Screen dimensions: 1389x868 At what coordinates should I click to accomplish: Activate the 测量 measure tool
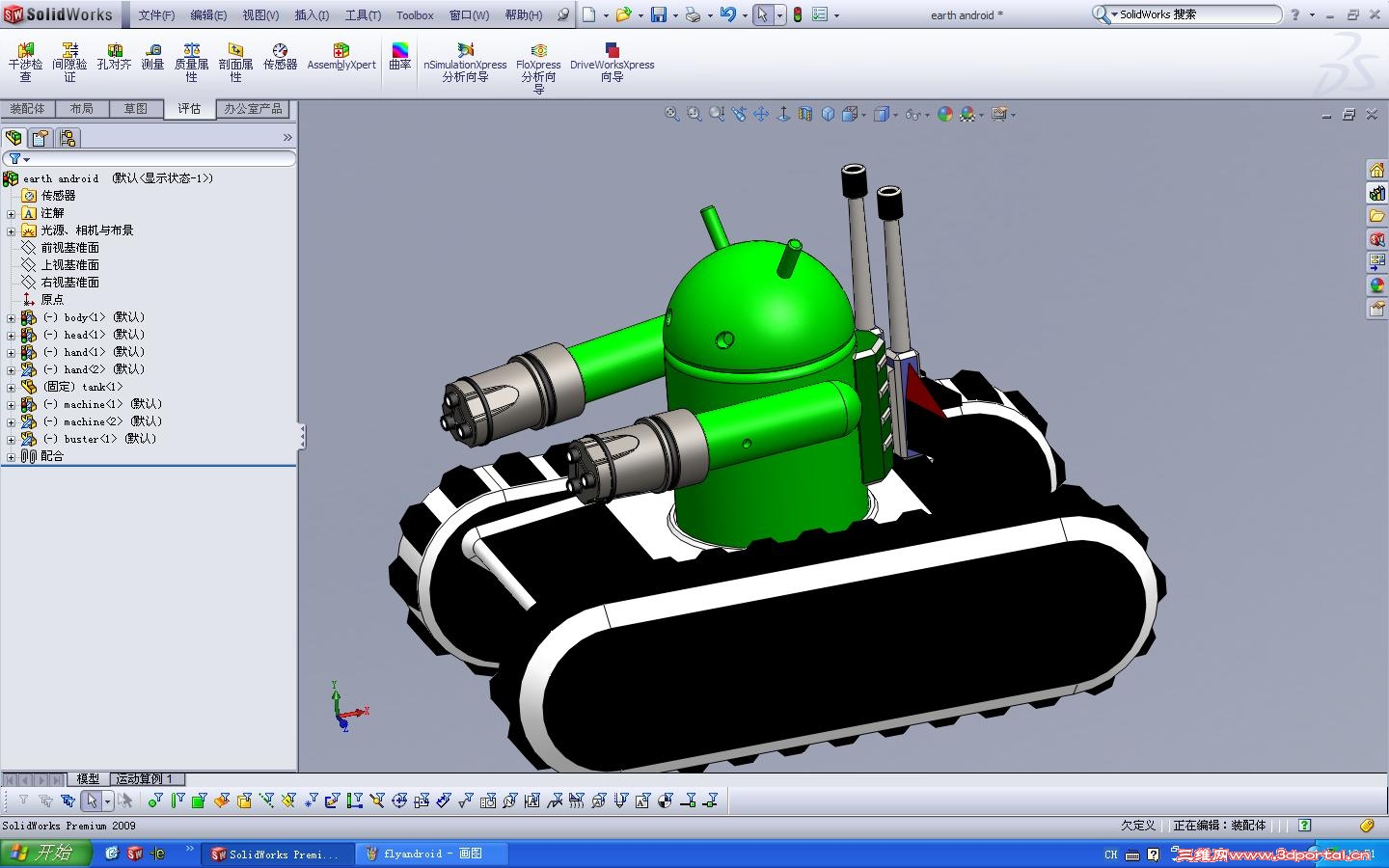click(152, 57)
